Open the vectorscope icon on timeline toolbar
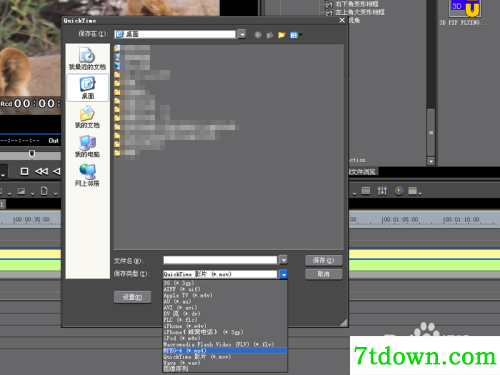The height and width of the screenshot is (375, 500). click(x=398, y=191)
